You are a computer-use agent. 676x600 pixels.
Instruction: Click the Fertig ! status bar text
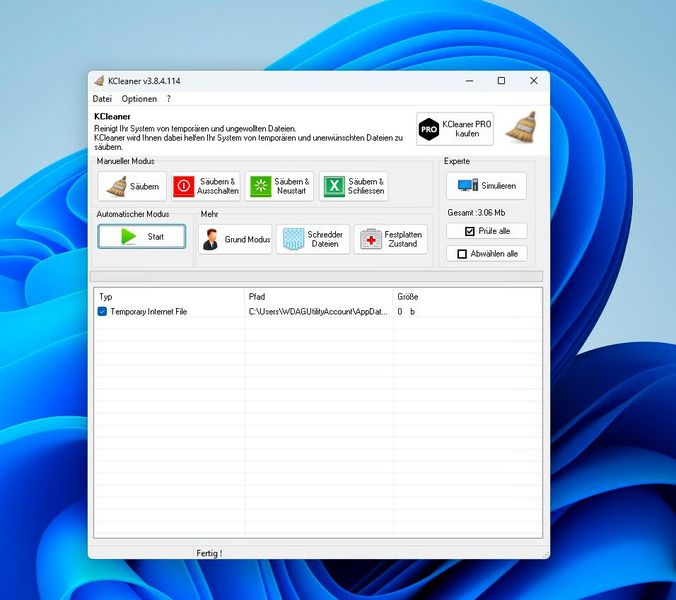pyautogui.click(x=209, y=553)
